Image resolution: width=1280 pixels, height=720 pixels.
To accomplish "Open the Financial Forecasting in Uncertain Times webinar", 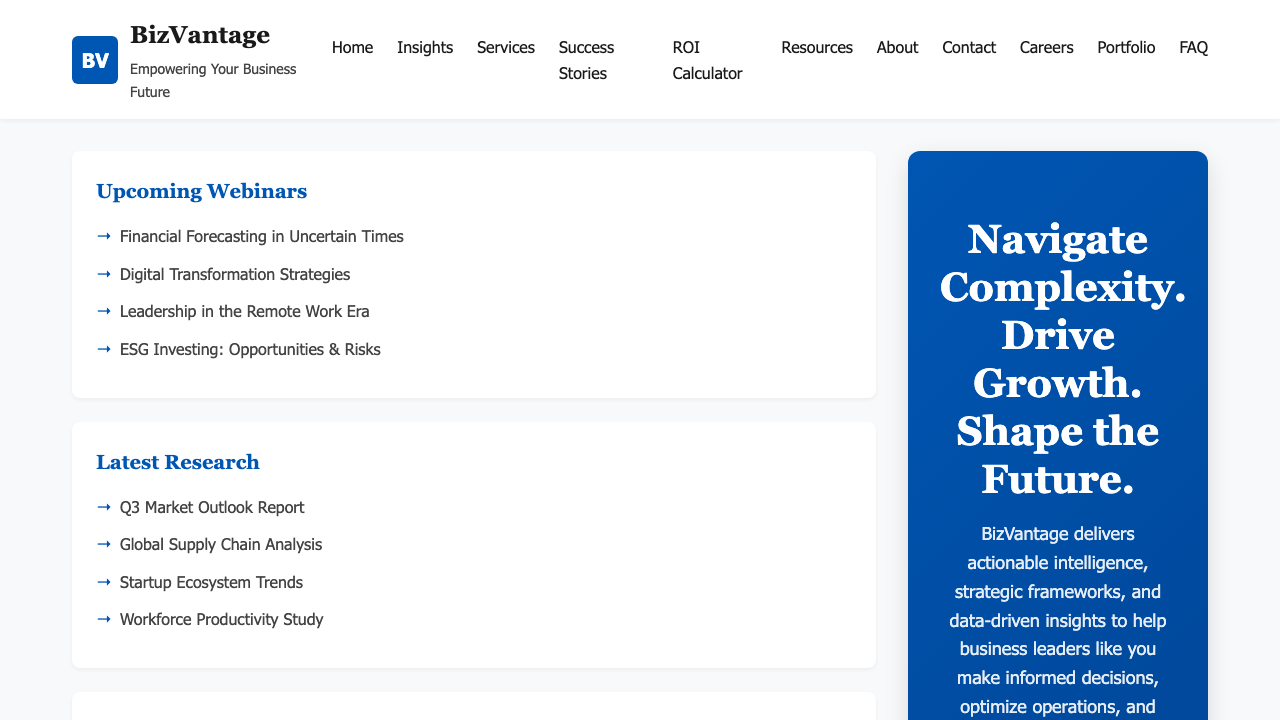I will click(x=262, y=236).
